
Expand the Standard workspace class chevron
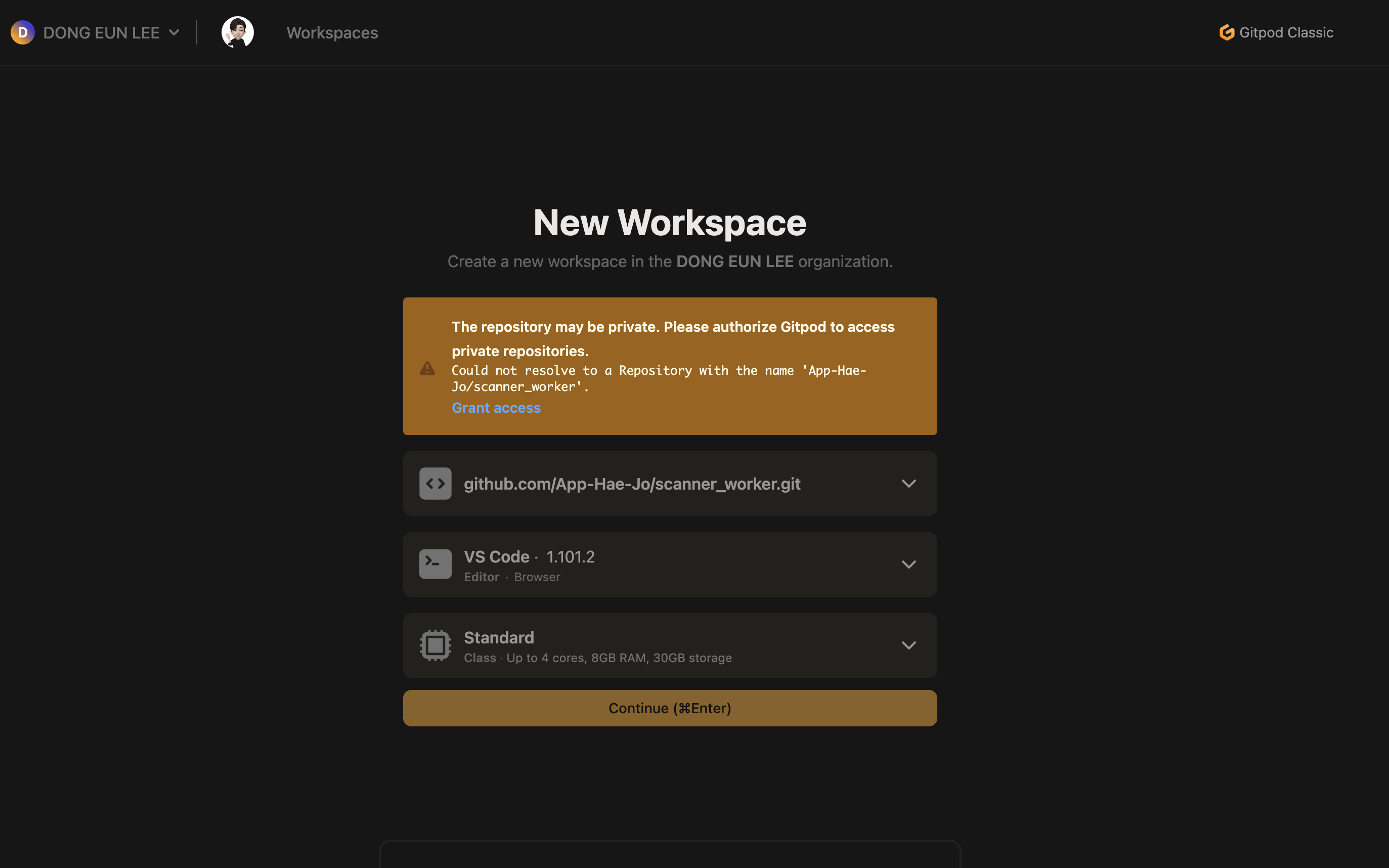[x=908, y=645]
